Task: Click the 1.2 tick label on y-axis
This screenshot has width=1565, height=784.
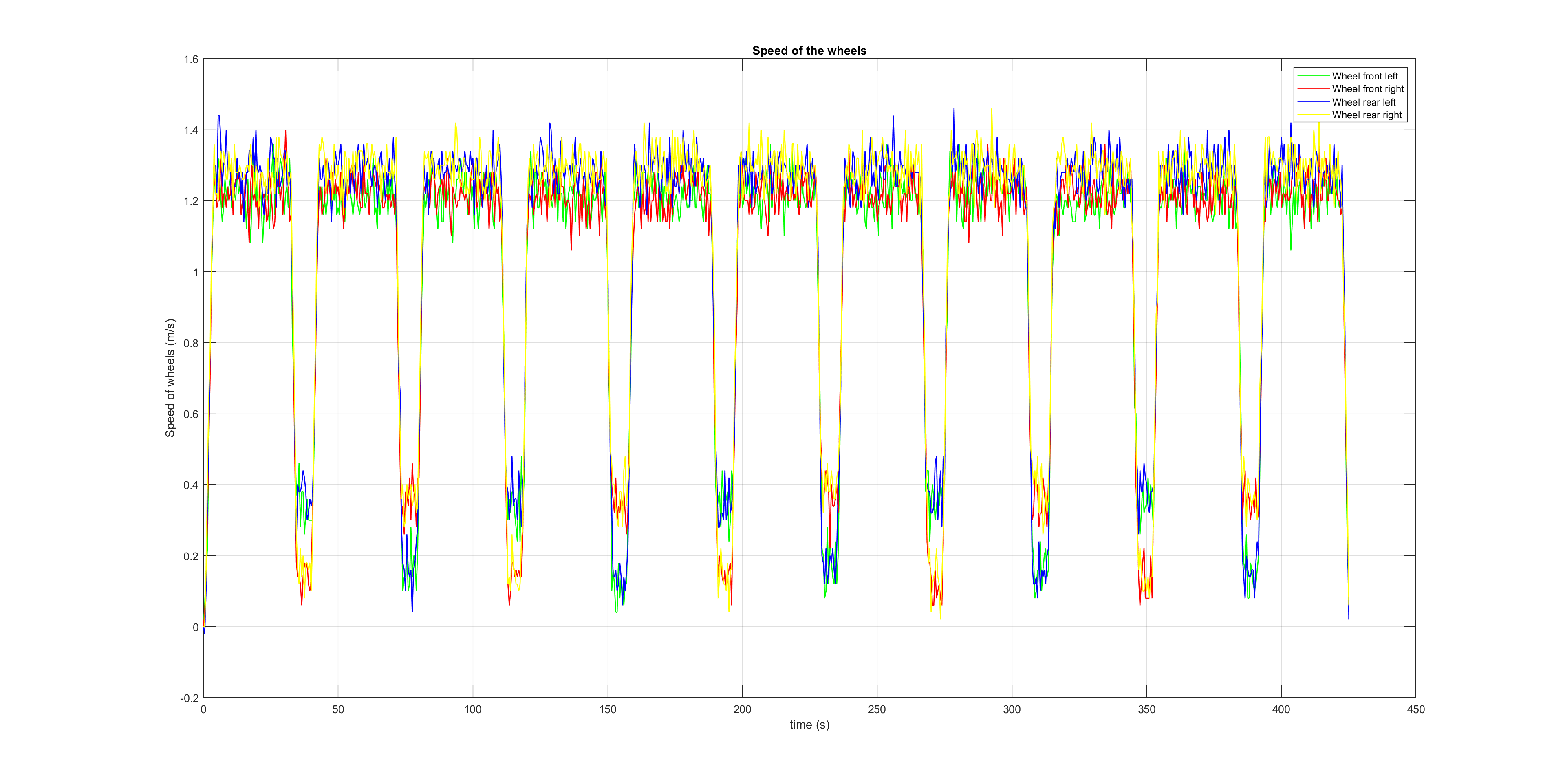Action: (x=191, y=201)
